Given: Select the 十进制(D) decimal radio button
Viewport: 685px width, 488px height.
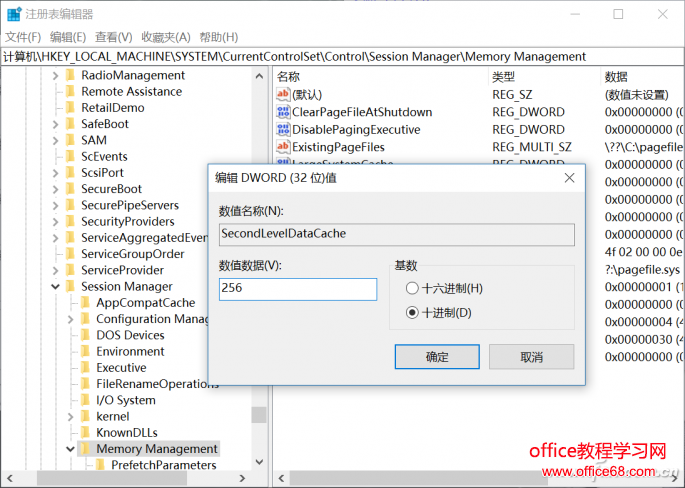Looking at the screenshot, I should click(x=412, y=312).
